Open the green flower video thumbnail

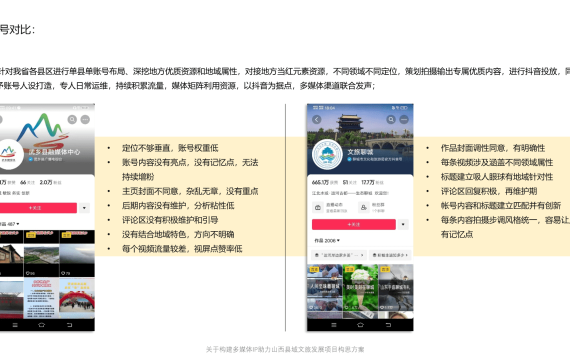pyautogui.click(x=360, y=287)
